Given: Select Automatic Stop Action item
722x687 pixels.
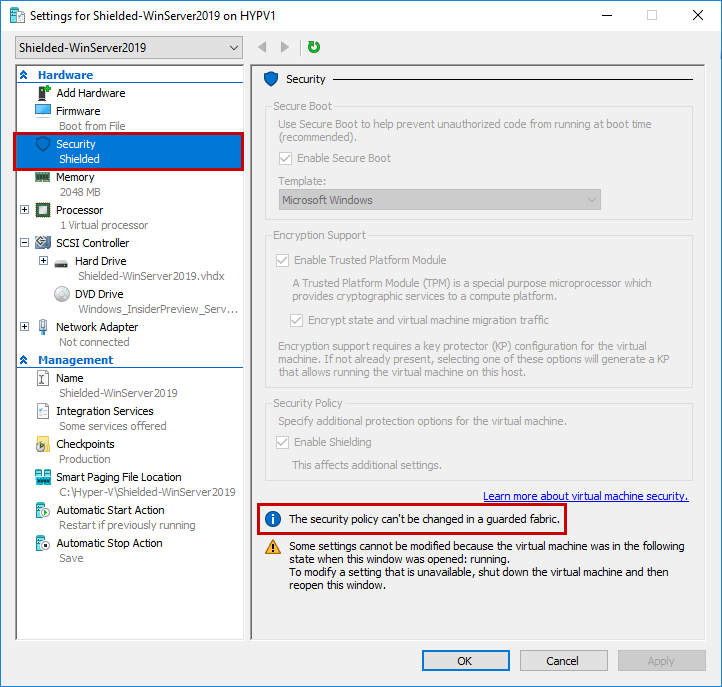Looking at the screenshot, I should [x=109, y=543].
